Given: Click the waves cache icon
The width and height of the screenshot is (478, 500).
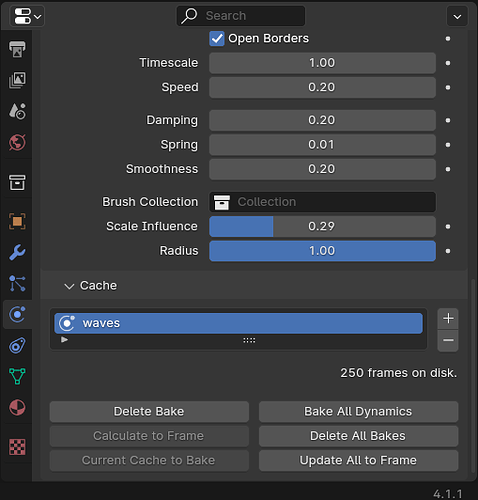Looking at the screenshot, I should point(67,323).
